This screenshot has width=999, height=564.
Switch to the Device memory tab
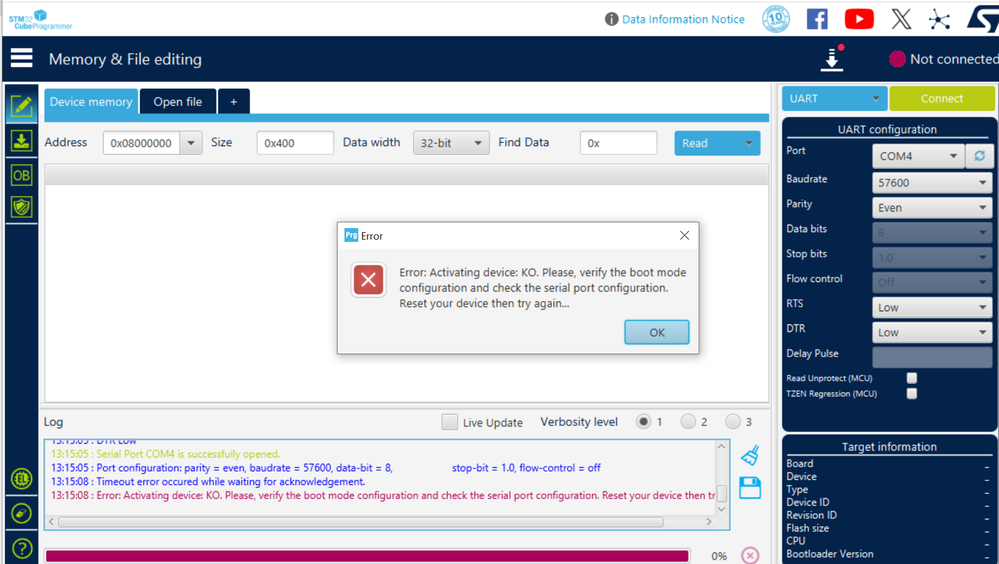pos(90,102)
